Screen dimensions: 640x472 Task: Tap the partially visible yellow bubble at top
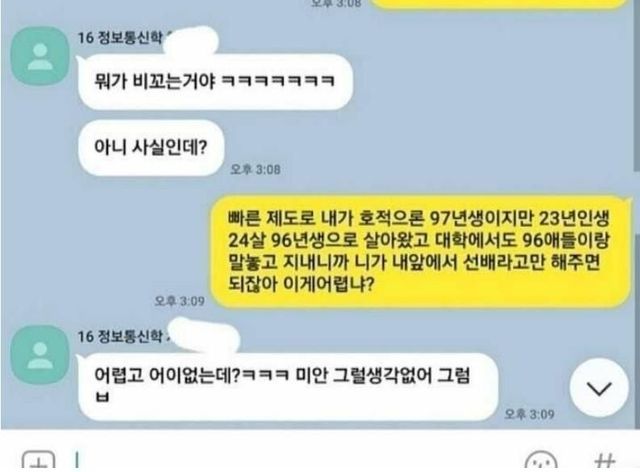(x=500, y=4)
